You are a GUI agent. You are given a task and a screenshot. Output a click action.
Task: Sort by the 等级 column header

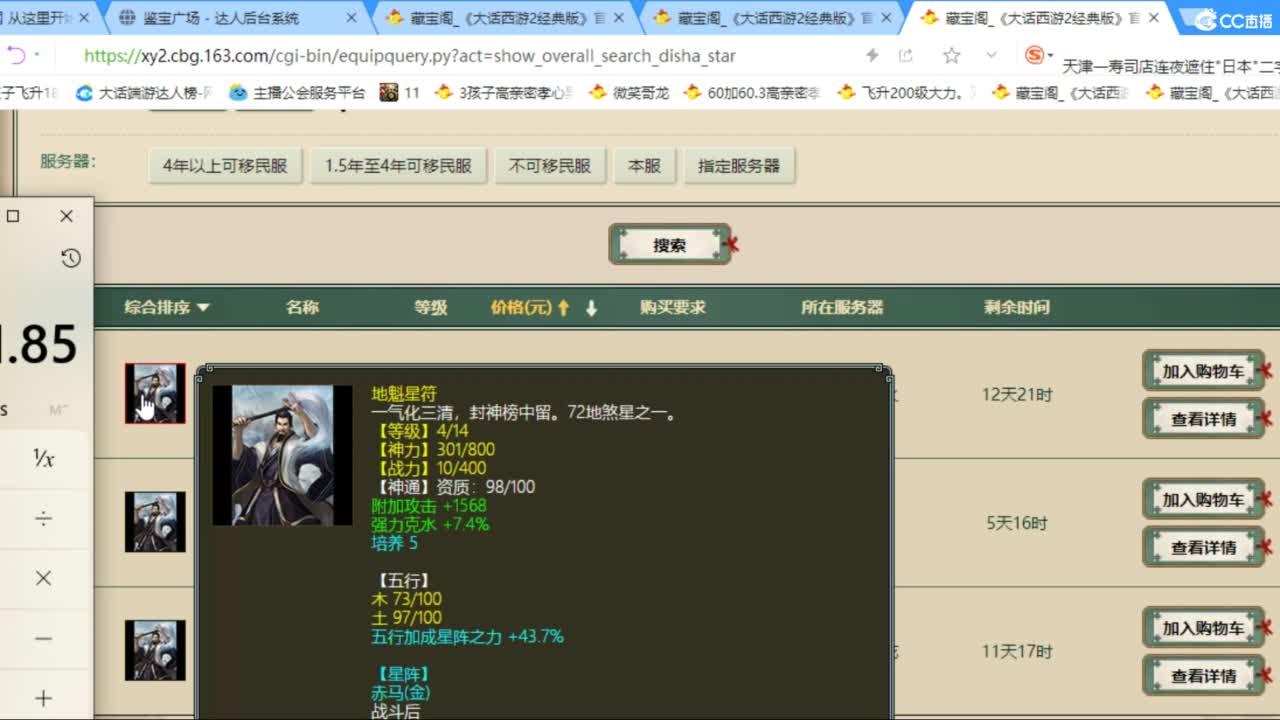tap(431, 307)
